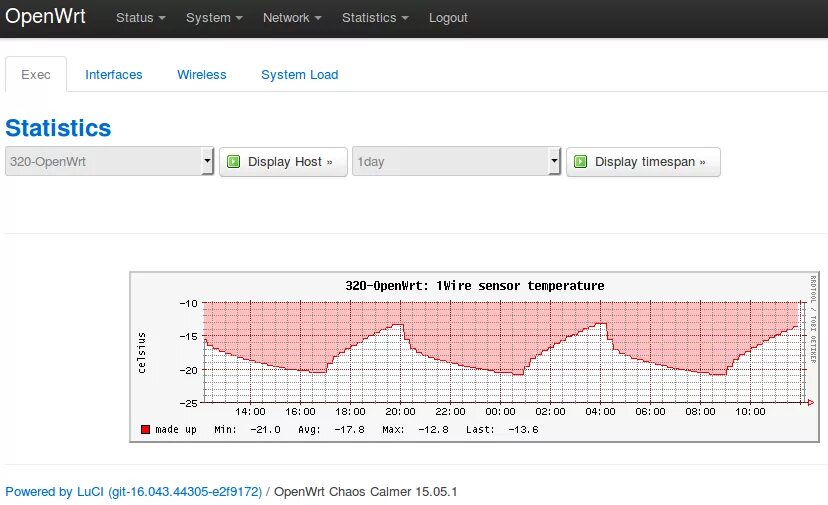Screen dimensions: 828x505
Task: Select the Exec tab
Action: [x=36, y=74]
